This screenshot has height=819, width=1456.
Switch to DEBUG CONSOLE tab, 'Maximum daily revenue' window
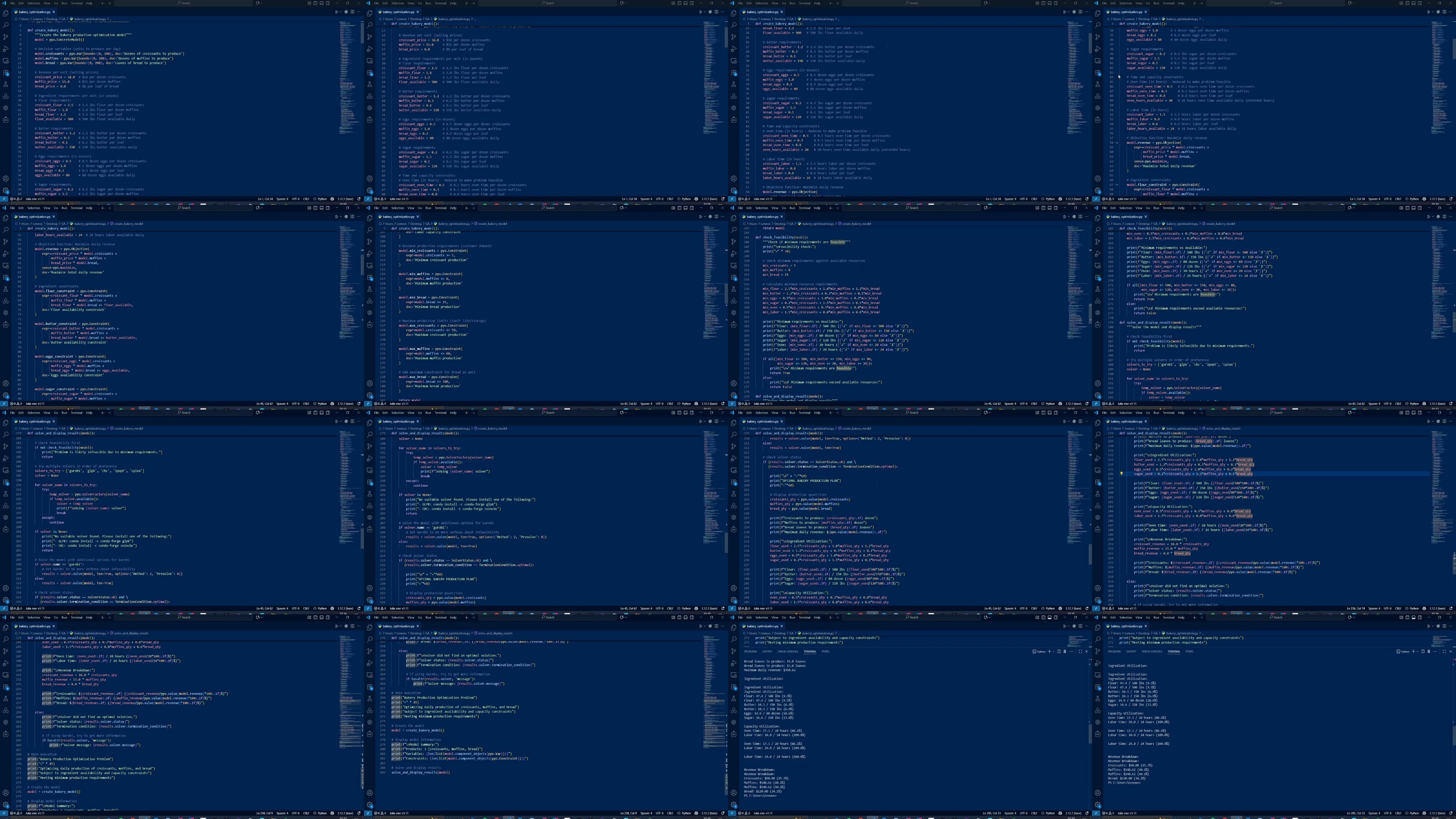(789, 652)
